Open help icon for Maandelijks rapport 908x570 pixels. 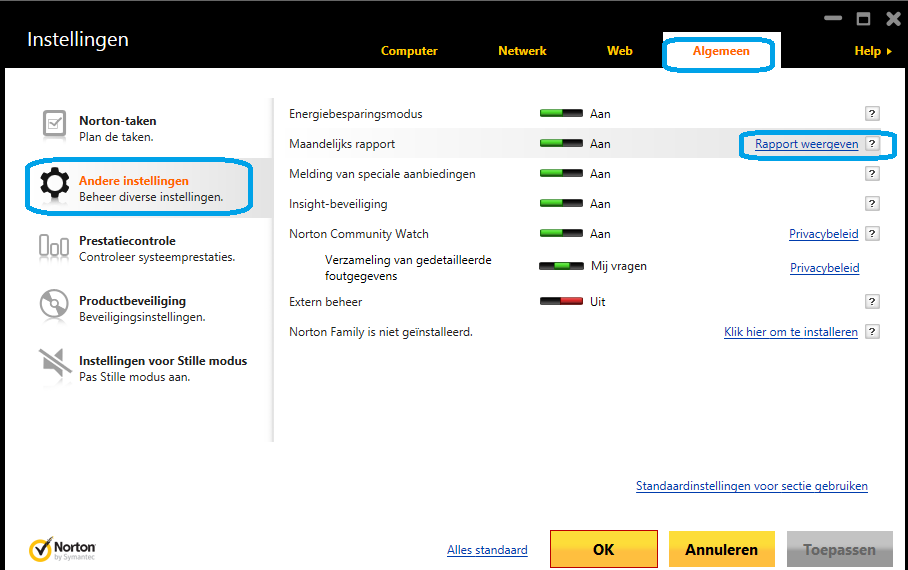click(872, 144)
